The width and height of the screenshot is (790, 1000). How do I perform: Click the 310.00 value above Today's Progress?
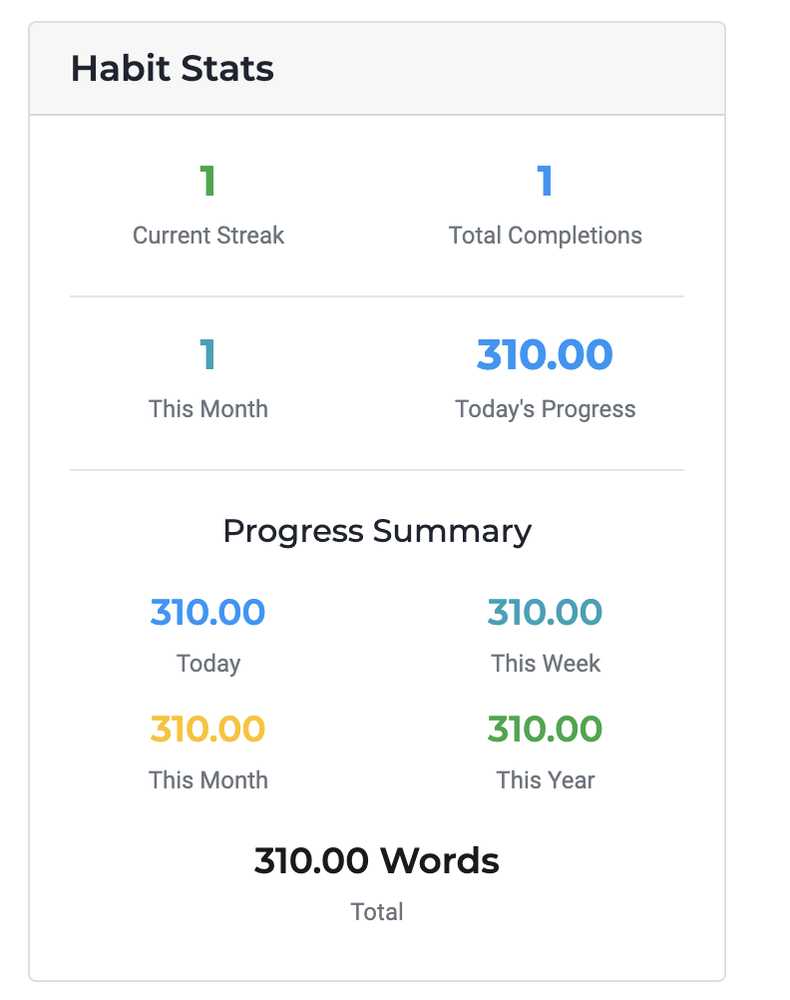click(x=545, y=355)
